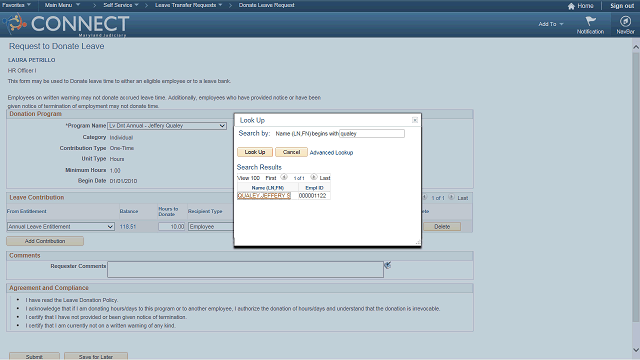This screenshot has width=640, height=360.
Task: Click the Home icon in top bar
Action: point(571,6)
